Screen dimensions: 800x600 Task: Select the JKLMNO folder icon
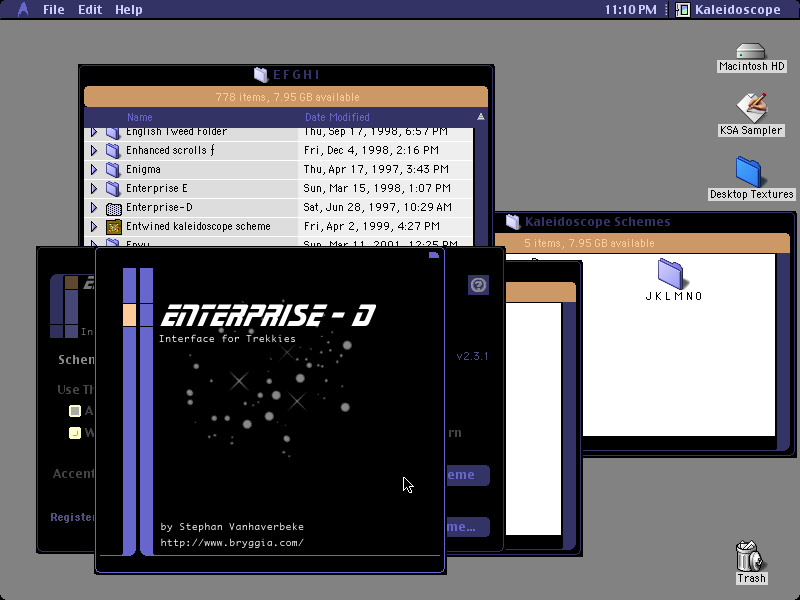[x=670, y=273]
